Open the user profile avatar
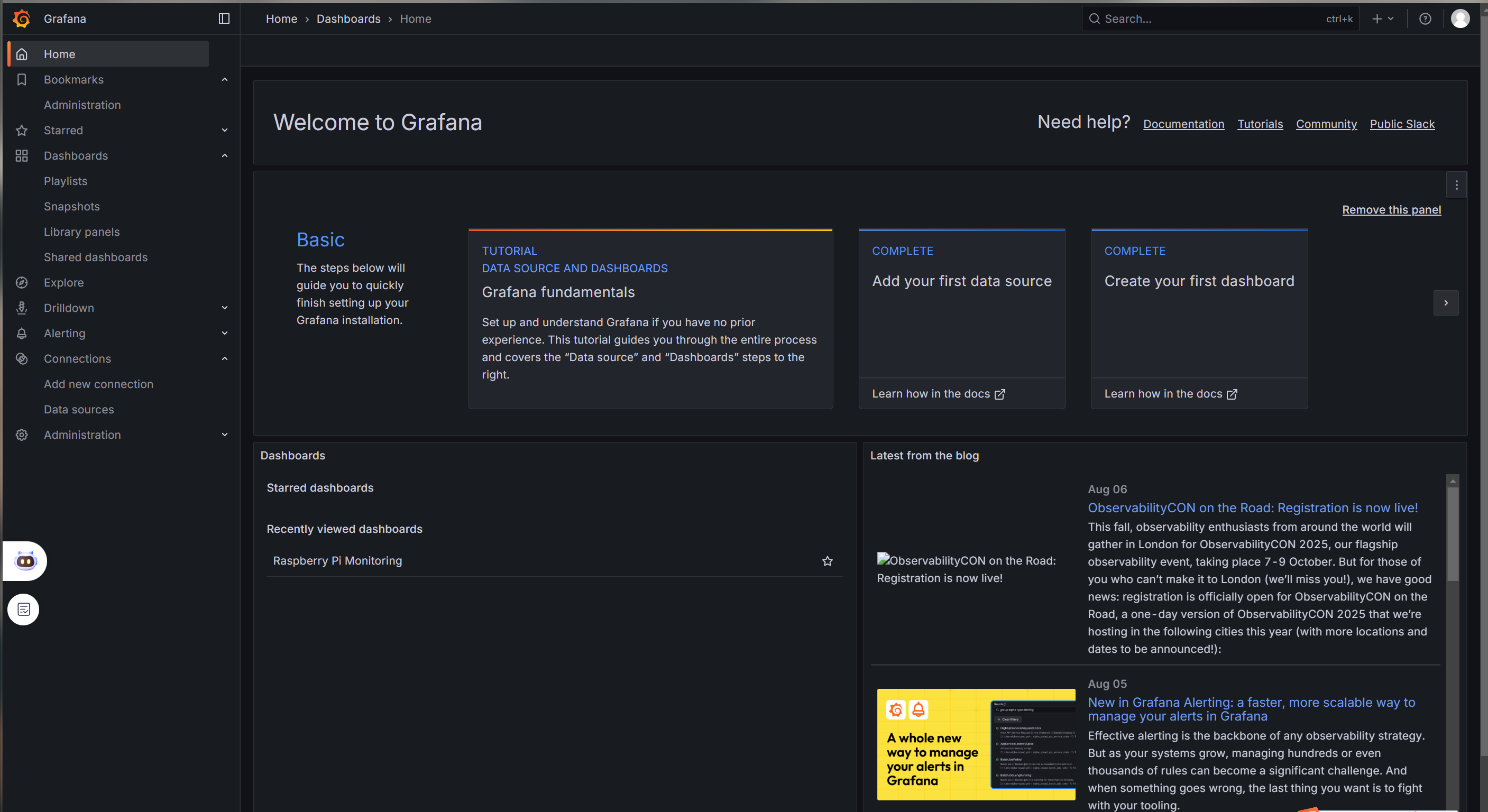This screenshot has height=812, width=1488. click(1461, 19)
